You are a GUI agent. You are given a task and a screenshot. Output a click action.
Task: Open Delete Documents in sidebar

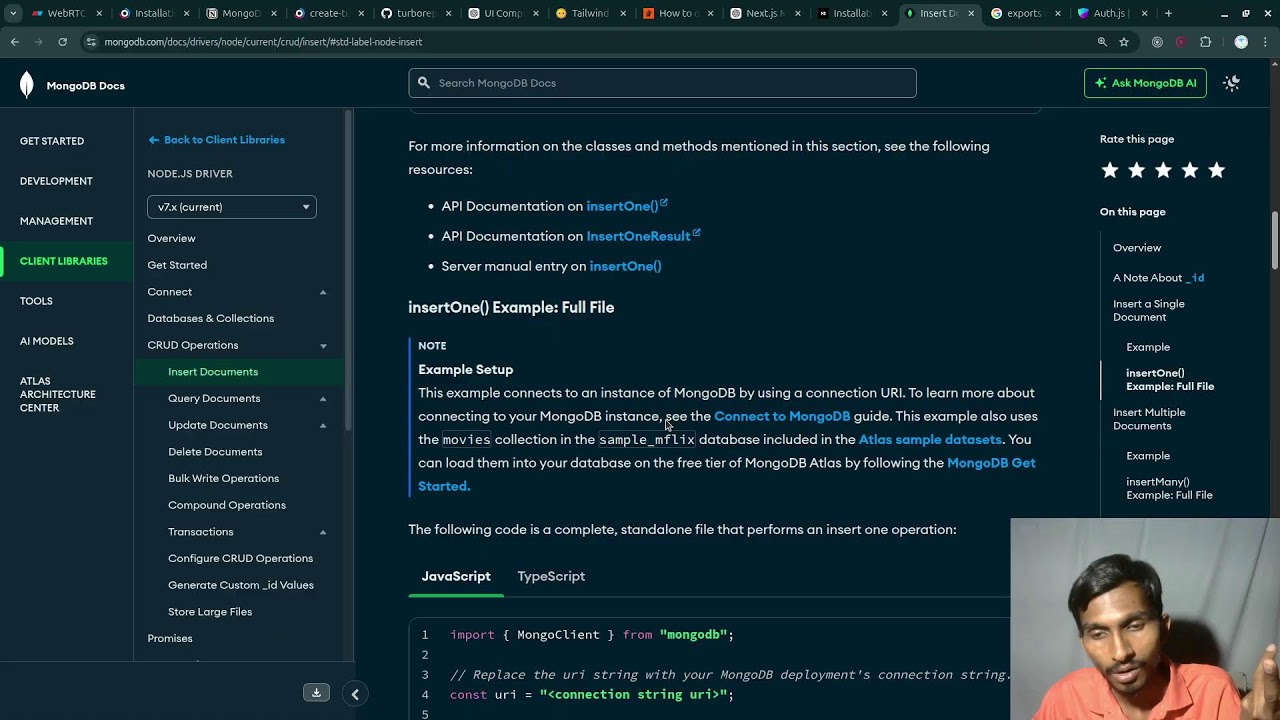click(215, 452)
